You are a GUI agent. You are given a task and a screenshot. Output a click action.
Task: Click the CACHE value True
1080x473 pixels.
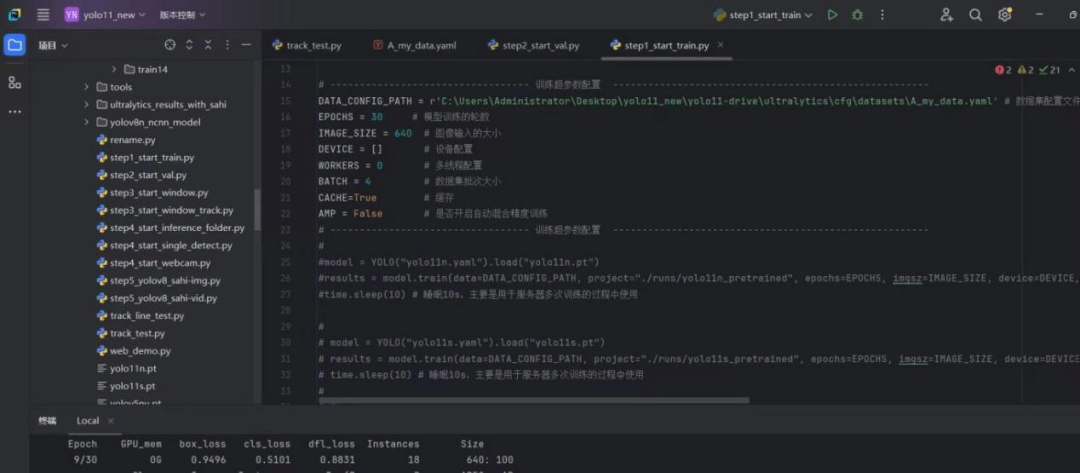click(365, 198)
